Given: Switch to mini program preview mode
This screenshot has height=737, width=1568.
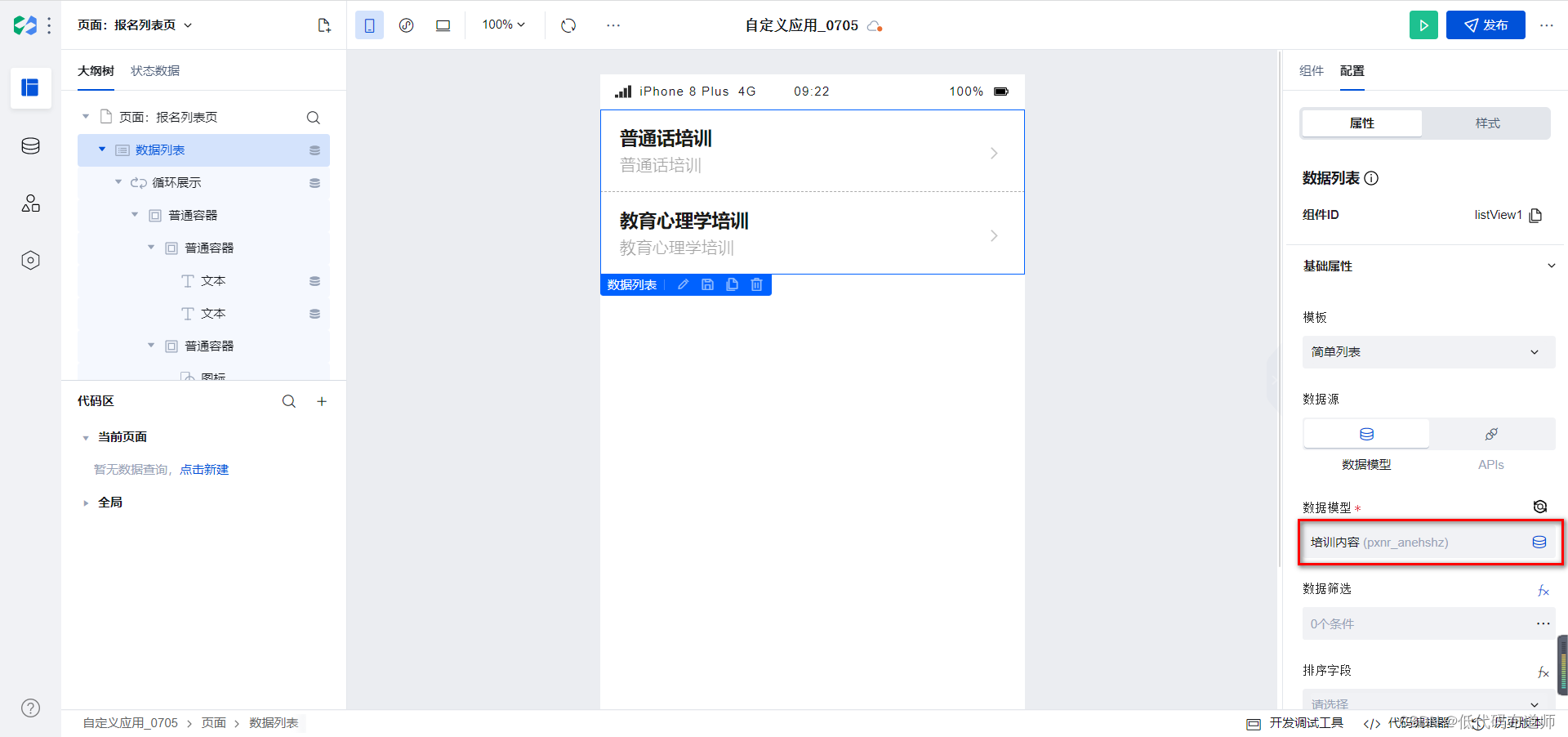Looking at the screenshot, I should point(406,25).
